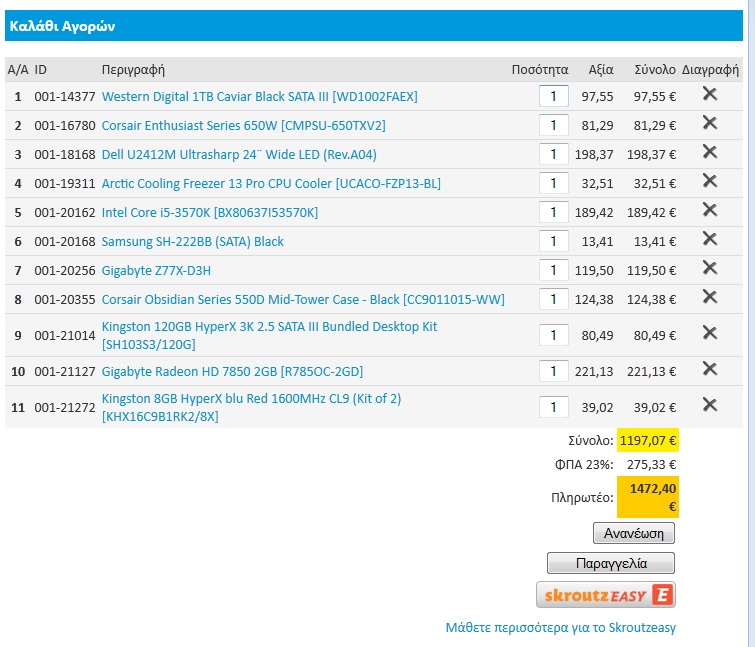Viewport: 755px width, 647px height.
Task: Remove Samsung SH-222BB from the cart
Action: pyautogui.click(x=710, y=238)
